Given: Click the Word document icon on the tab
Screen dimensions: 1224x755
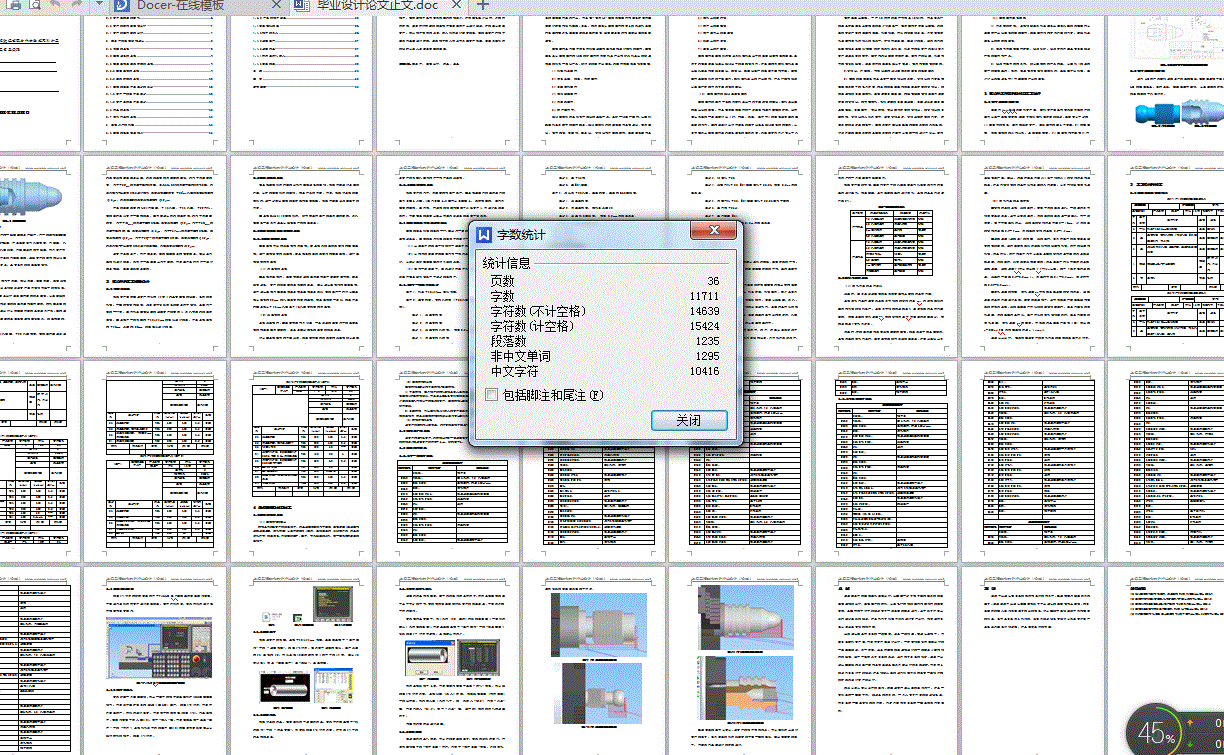Looking at the screenshot, I should point(302,5).
